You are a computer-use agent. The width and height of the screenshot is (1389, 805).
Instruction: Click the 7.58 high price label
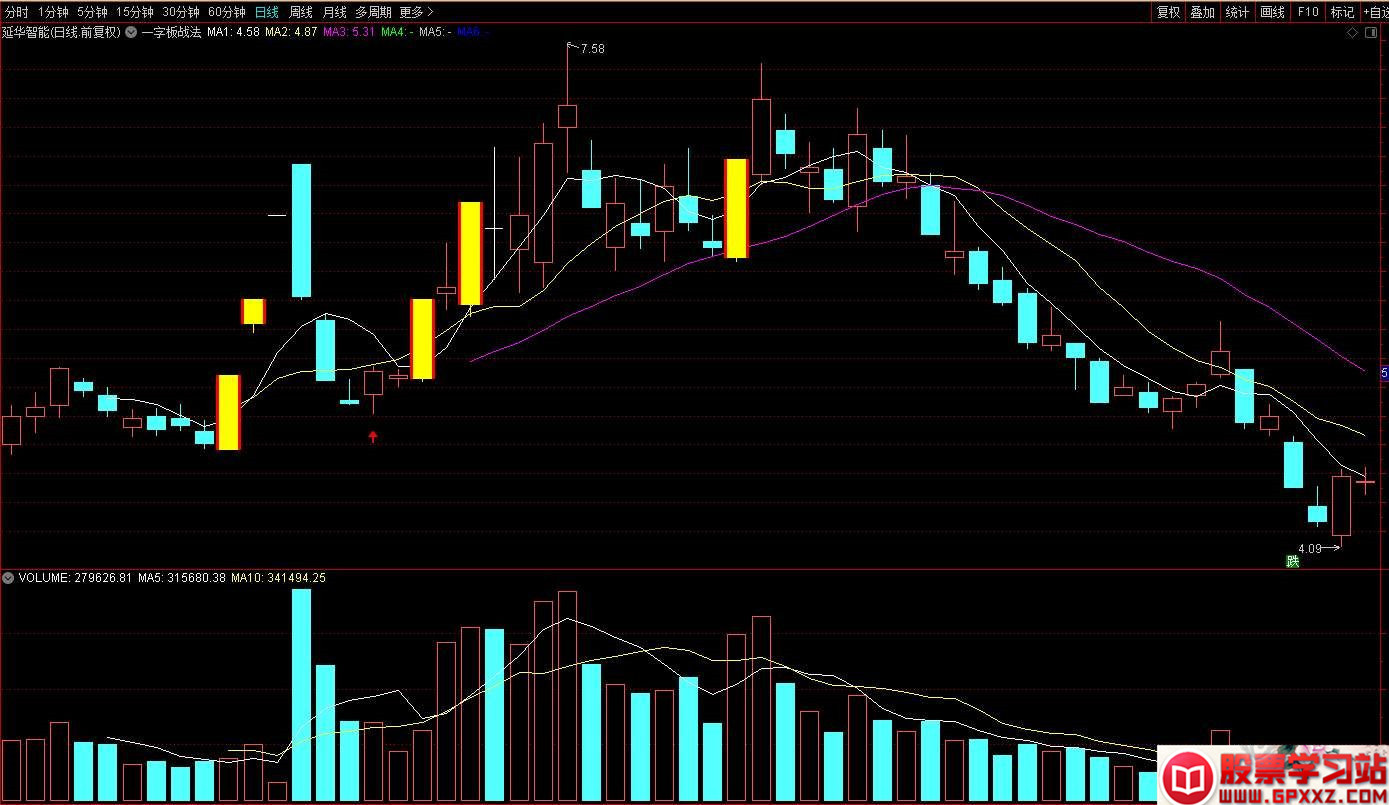[592, 48]
